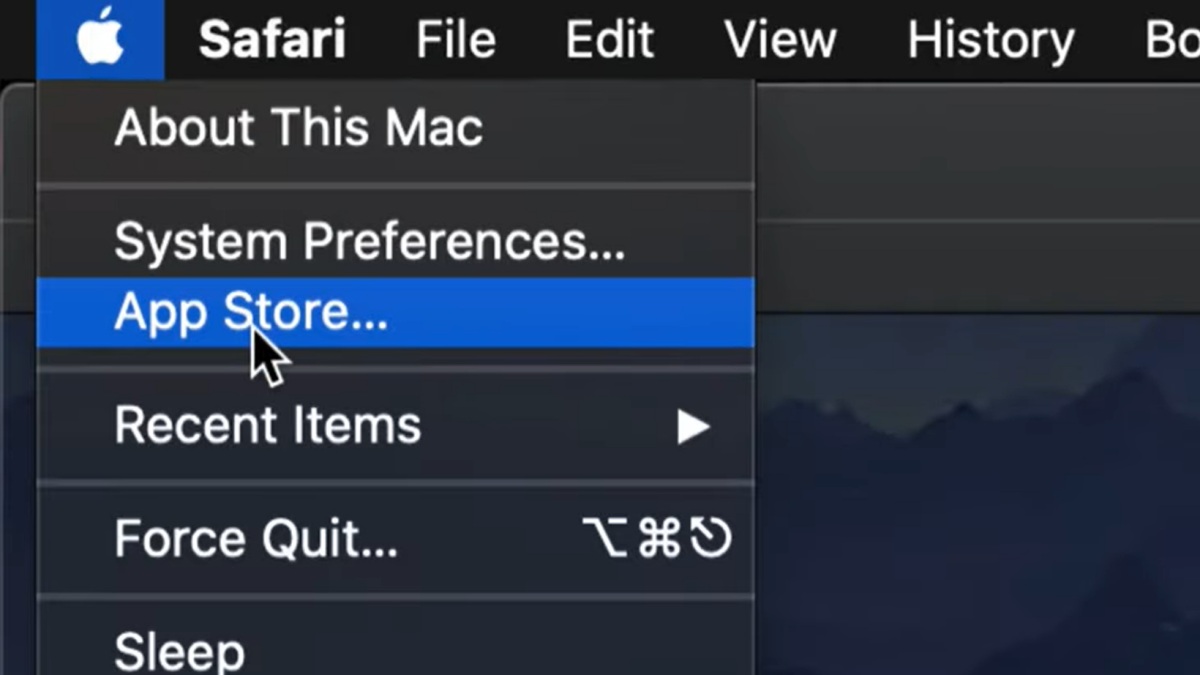This screenshot has height=675, width=1200.
Task: Open the History menu
Action: (x=990, y=40)
